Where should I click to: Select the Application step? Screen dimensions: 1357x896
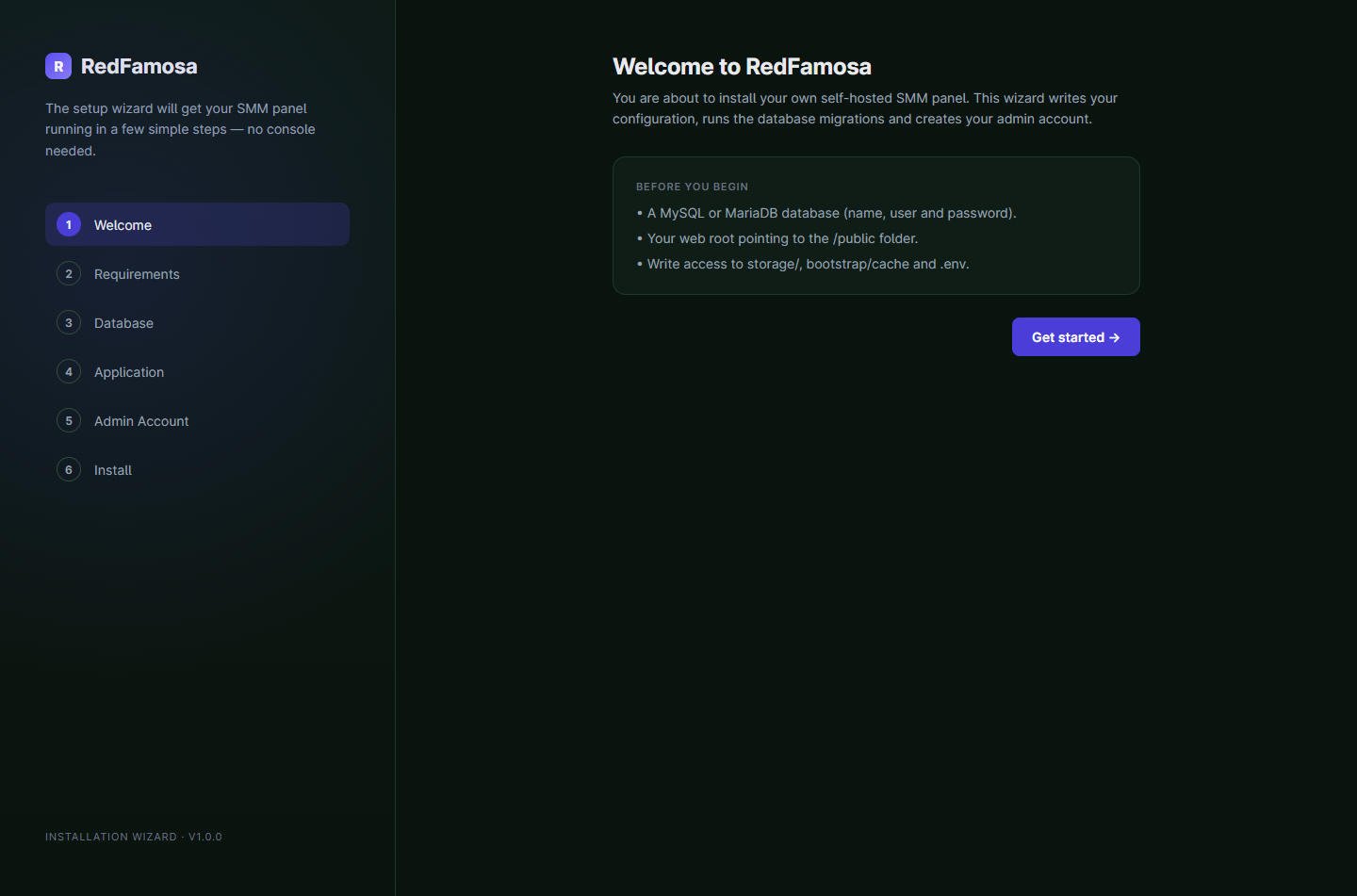click(197, 371)
